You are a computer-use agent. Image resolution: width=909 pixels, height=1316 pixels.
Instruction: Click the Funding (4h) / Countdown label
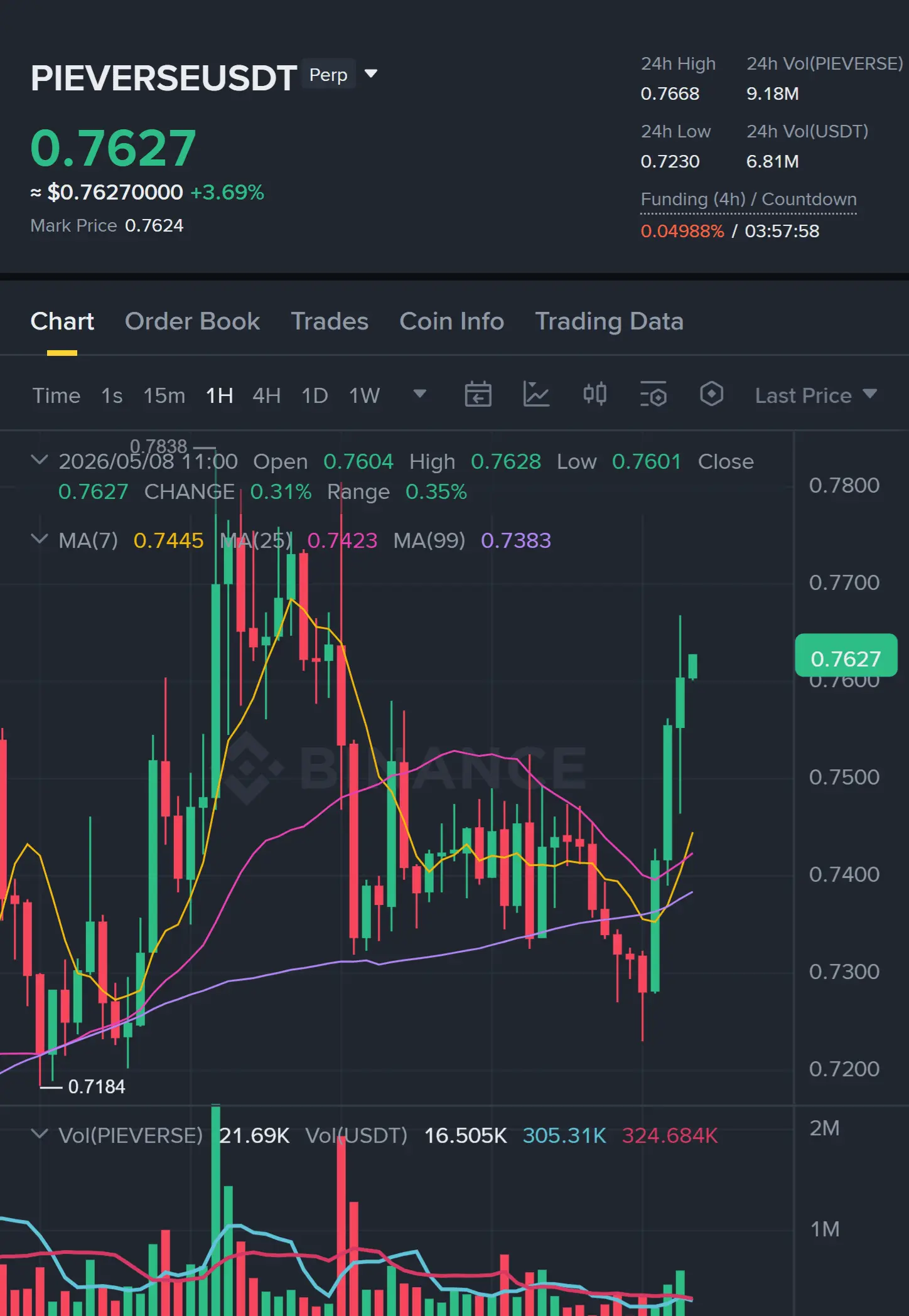pos(748,200)
